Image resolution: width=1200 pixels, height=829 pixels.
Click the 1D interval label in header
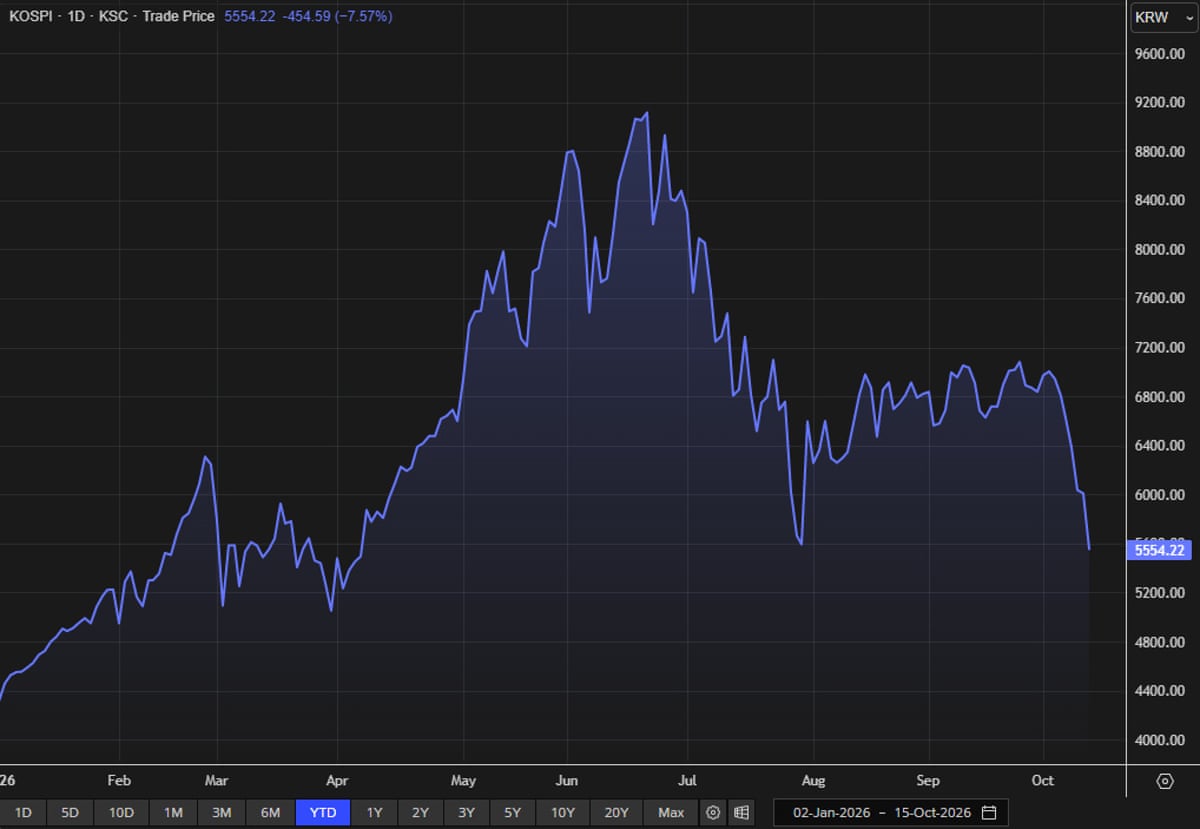point(75,17)
